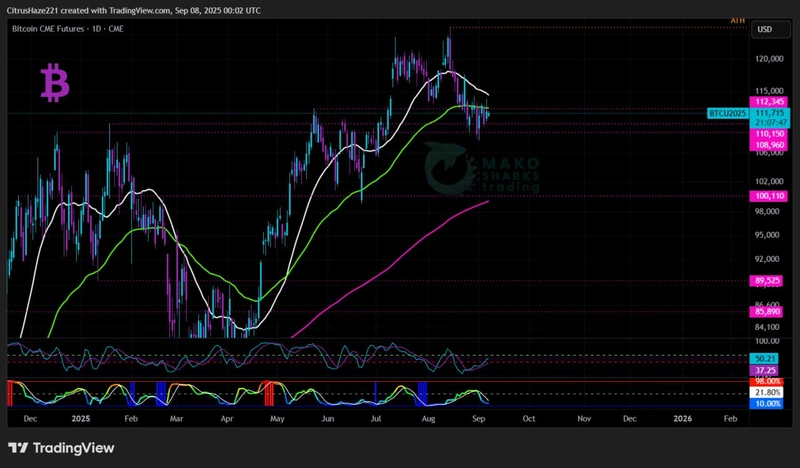Click the Sep label on time axis
This screenshot has width=800, height=468.
tap(481, 417)
